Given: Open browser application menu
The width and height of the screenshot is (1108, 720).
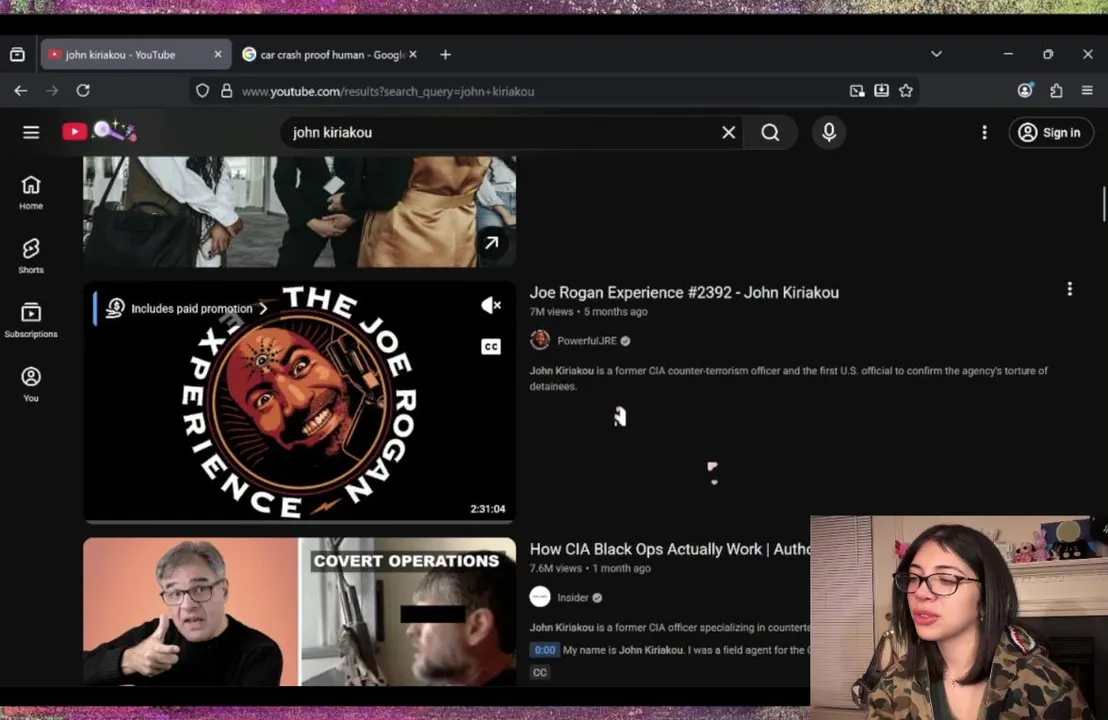Looking at the screenshot, I should tap(1088, 90).
